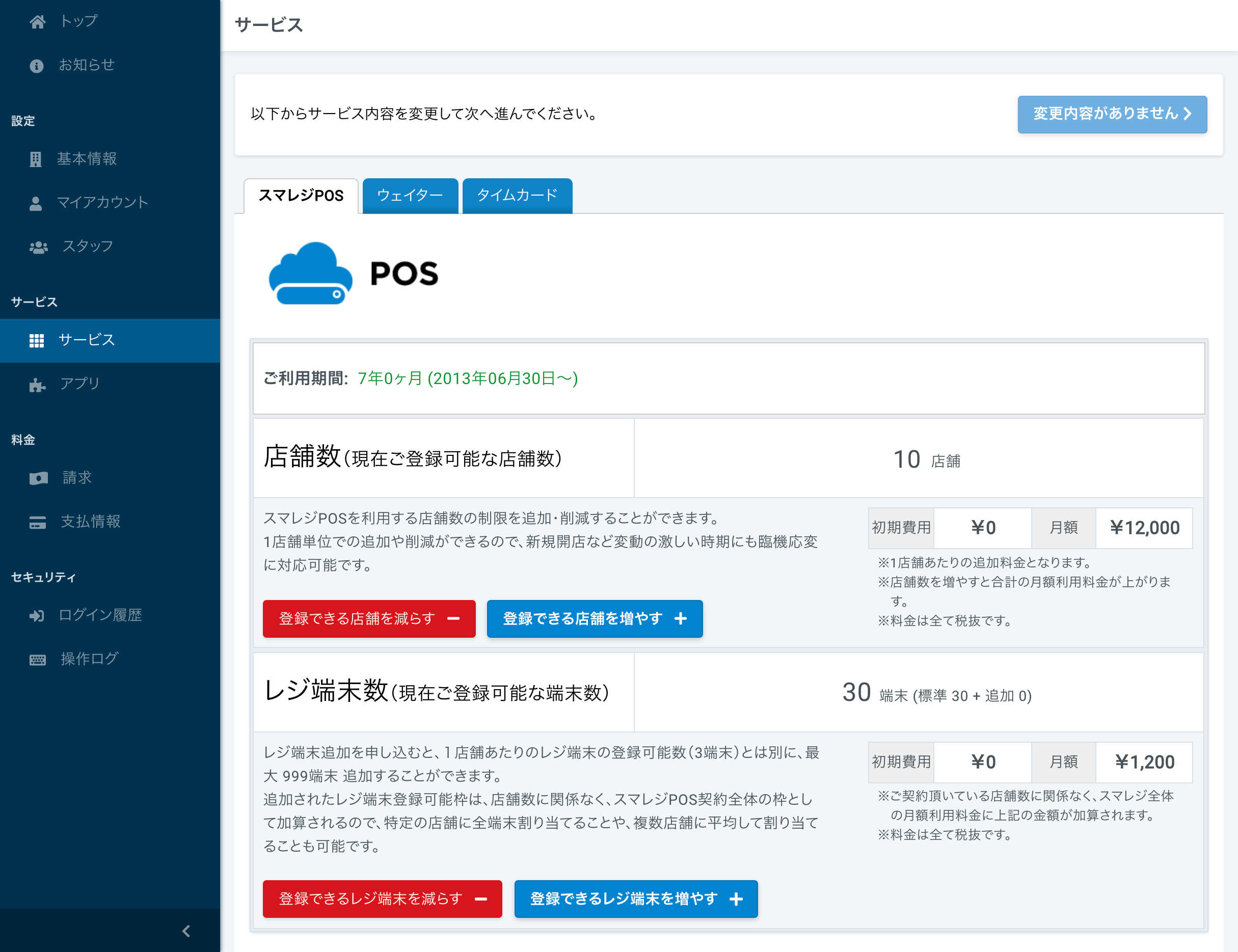Click the 料金 sidebar section header
This screenshot has height=952, width=1238.
coord(23,440)
